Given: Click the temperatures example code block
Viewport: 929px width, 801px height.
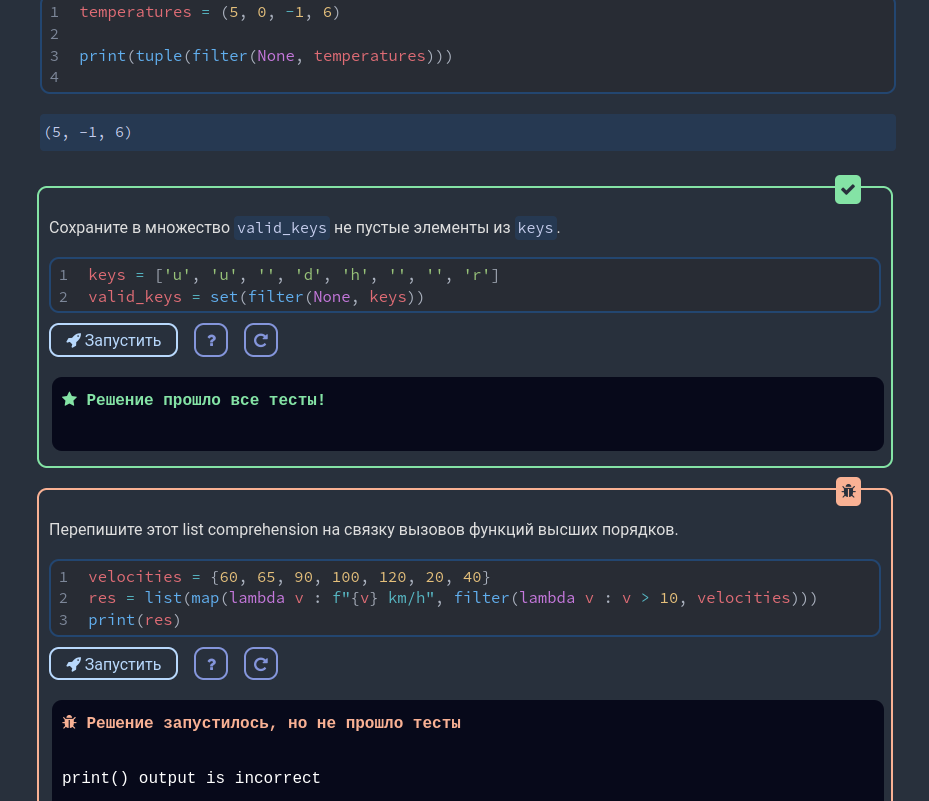Looking at the screenshot, I should [x=467, y=44].
